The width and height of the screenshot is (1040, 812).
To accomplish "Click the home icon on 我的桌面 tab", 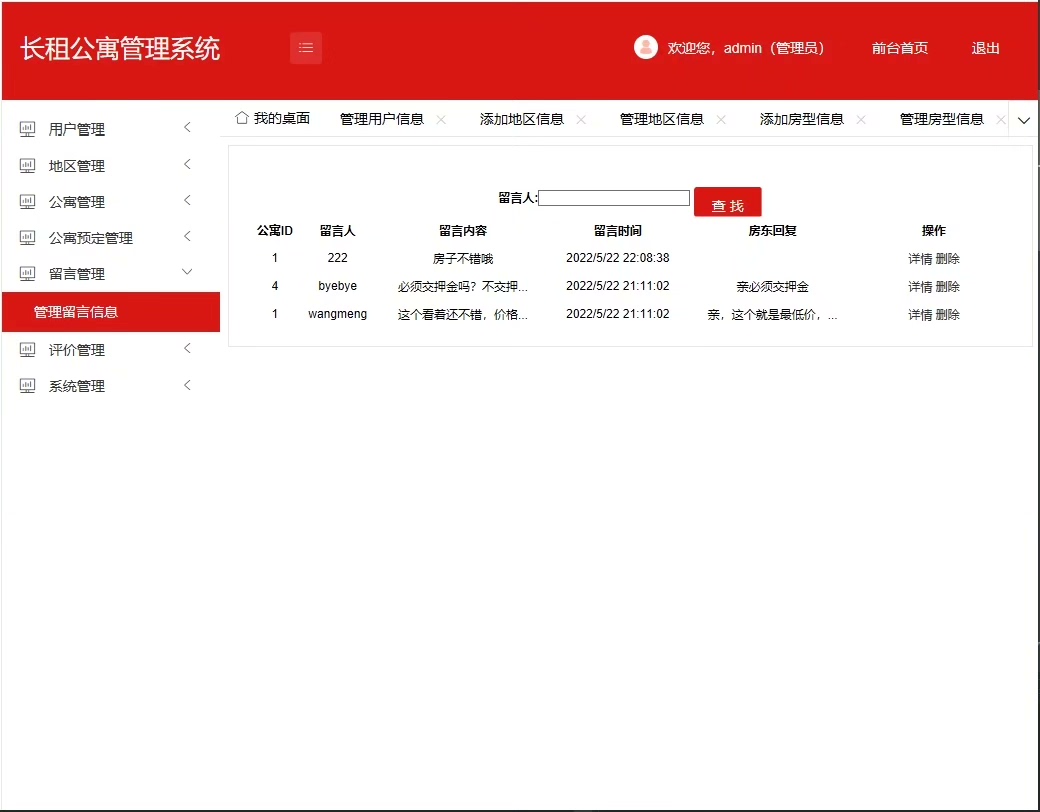I will (x=241, y=118).
